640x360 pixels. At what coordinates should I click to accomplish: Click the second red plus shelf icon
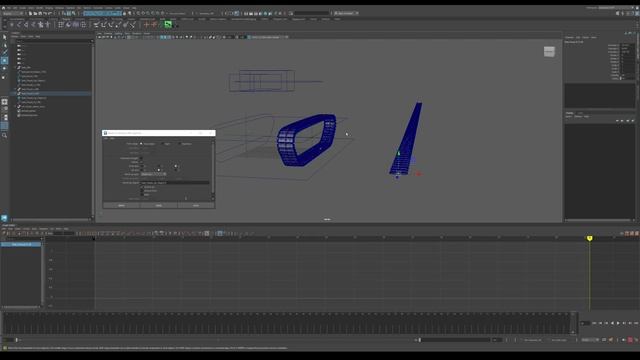[x=154, y=24]
